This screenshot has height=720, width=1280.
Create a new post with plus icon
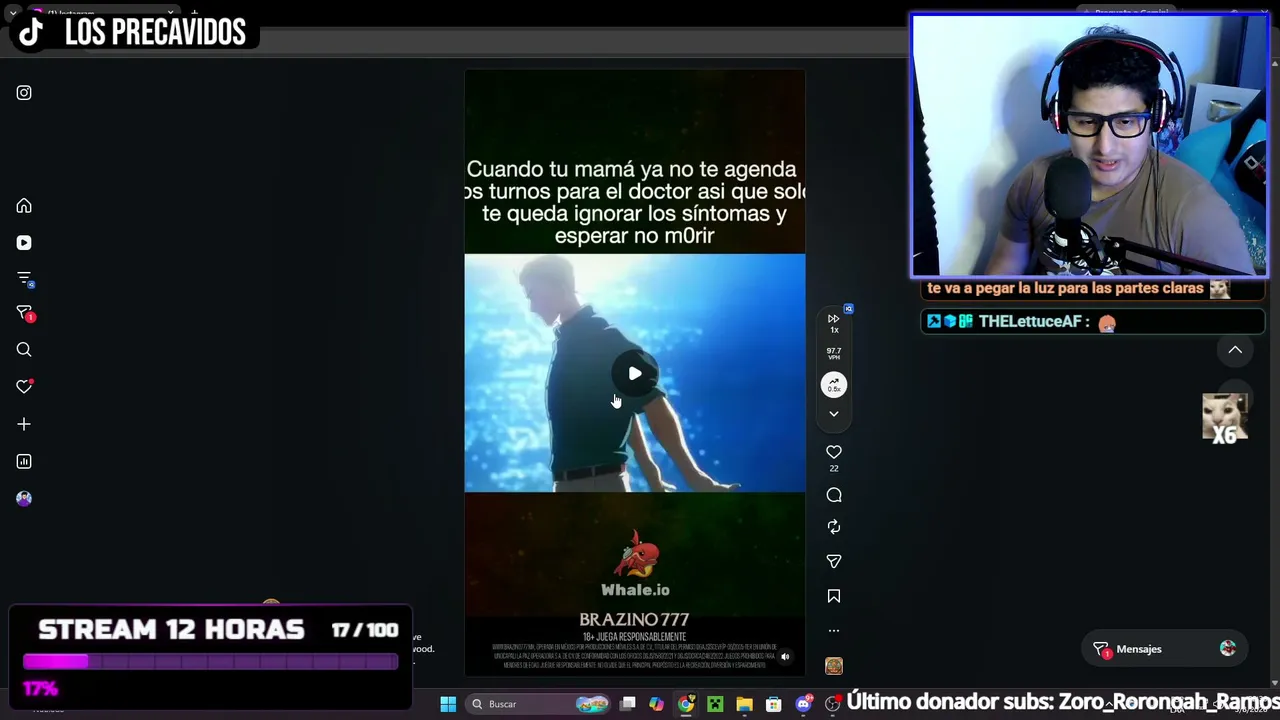tap(24, 424)
